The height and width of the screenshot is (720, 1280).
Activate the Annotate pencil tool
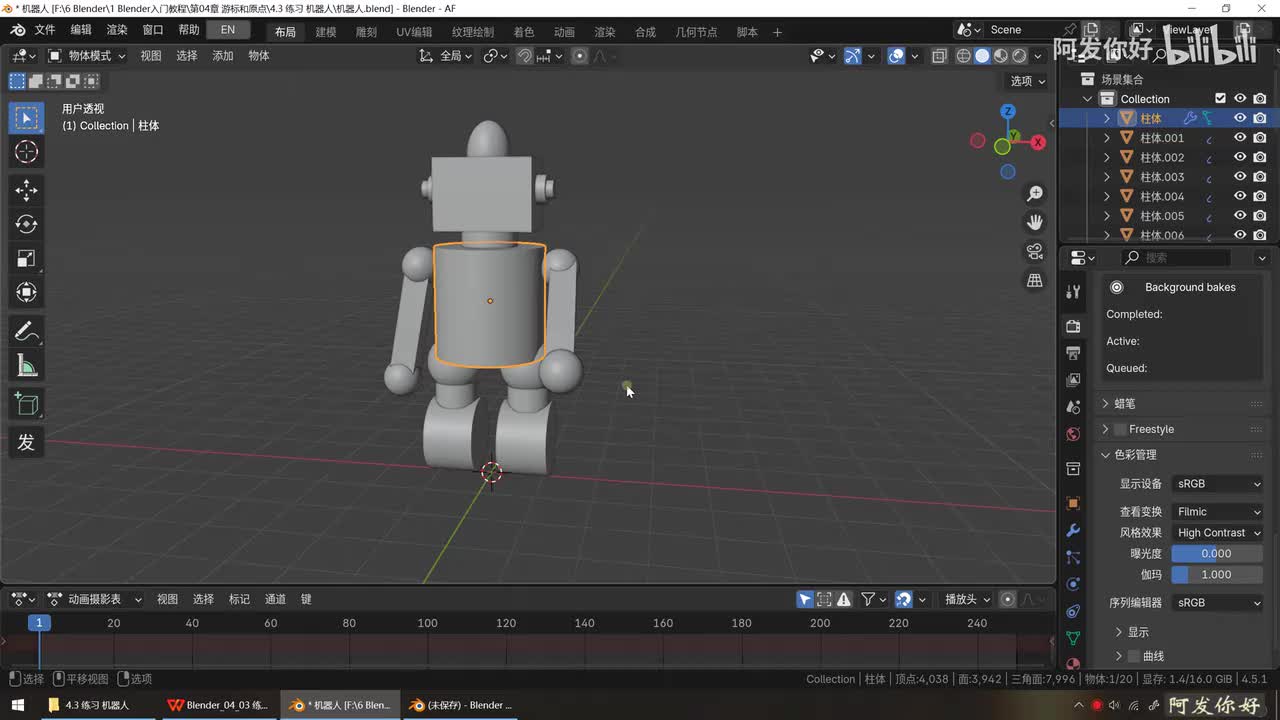coord(27,332)
